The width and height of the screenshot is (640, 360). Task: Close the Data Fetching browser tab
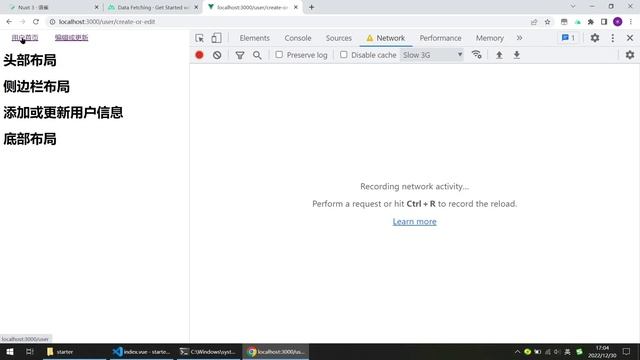point(196,7)
